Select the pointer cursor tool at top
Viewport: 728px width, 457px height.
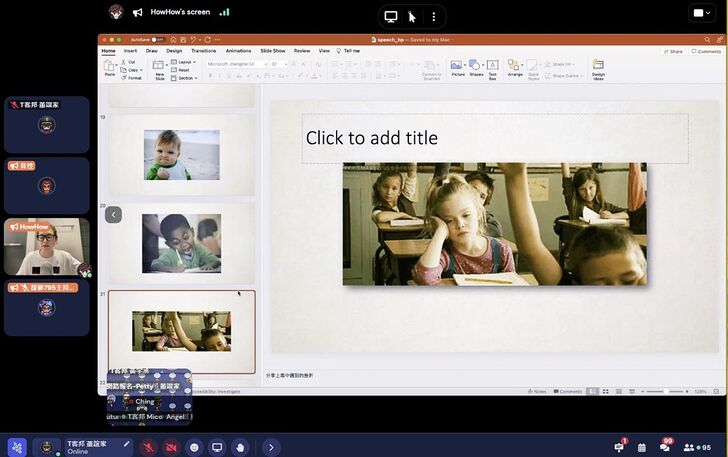click(x=411, y=16)
